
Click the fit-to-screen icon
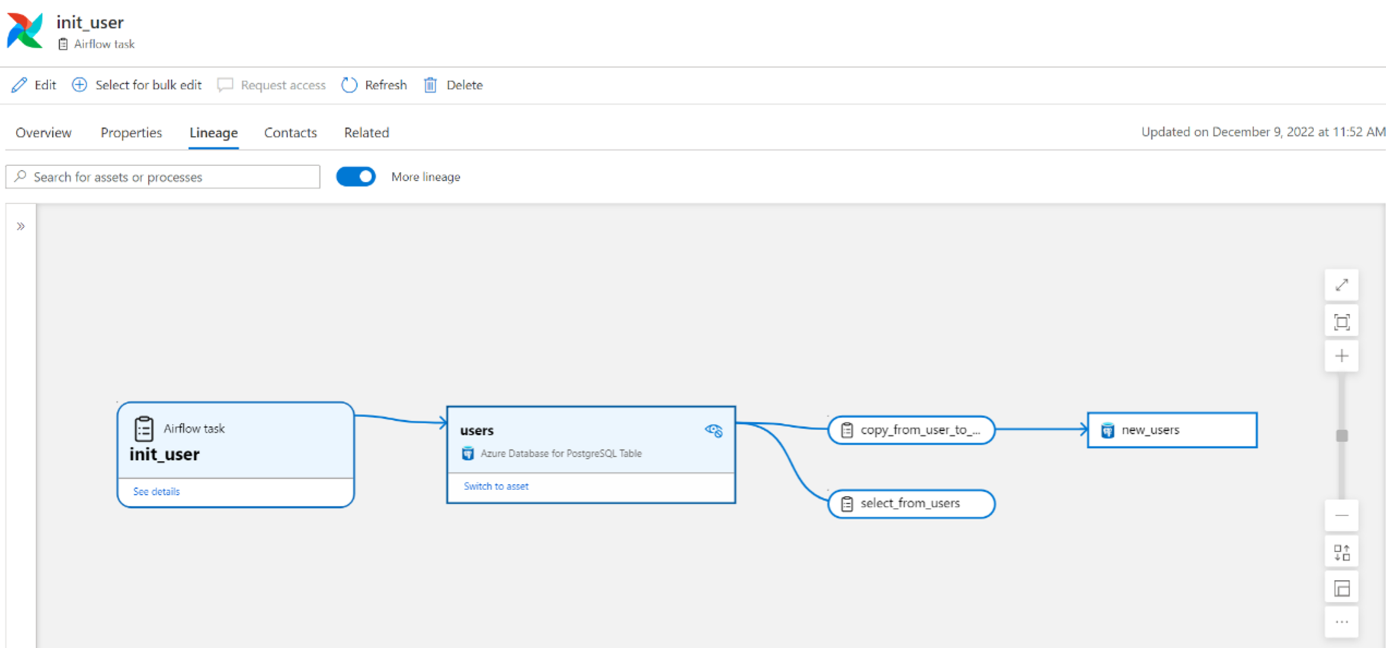click(x=1341, y=321)
